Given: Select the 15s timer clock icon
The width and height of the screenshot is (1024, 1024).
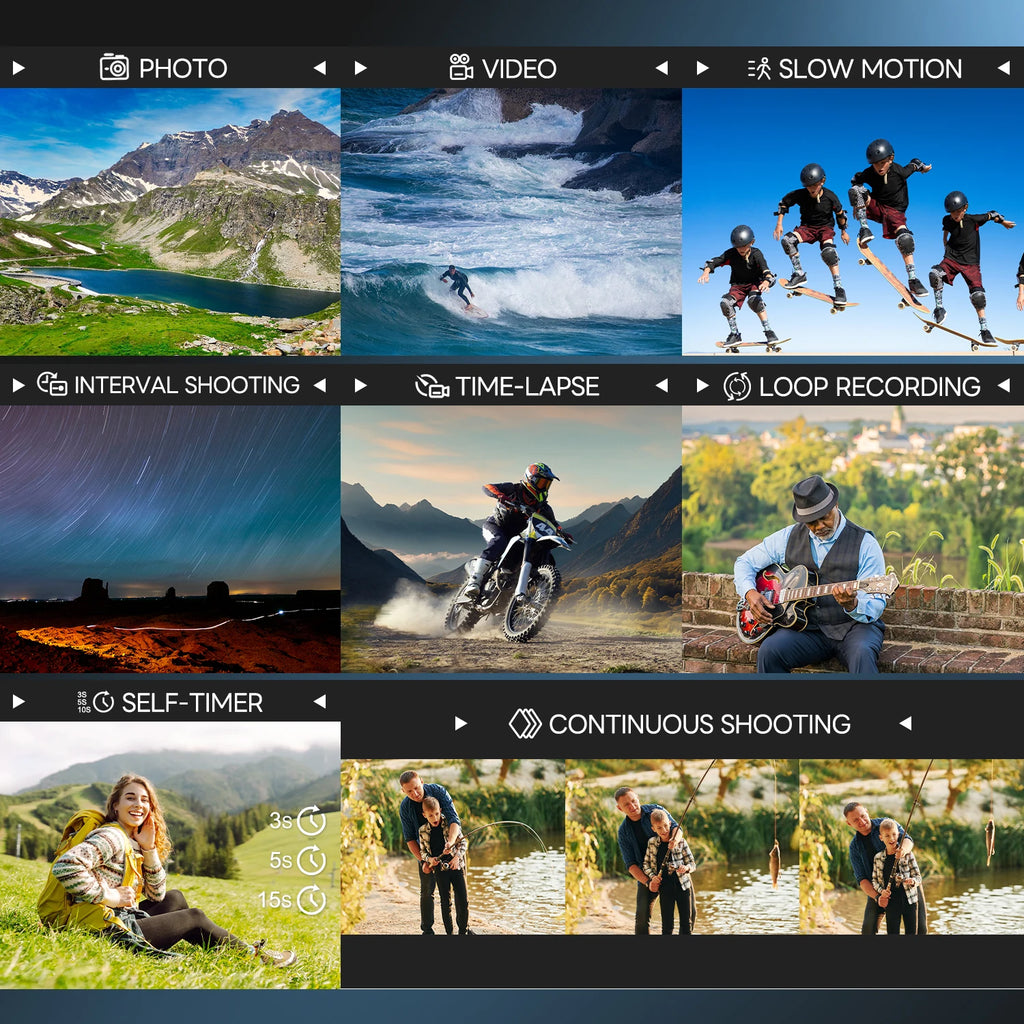Looking at the screenshot, I should coord(312,900).
